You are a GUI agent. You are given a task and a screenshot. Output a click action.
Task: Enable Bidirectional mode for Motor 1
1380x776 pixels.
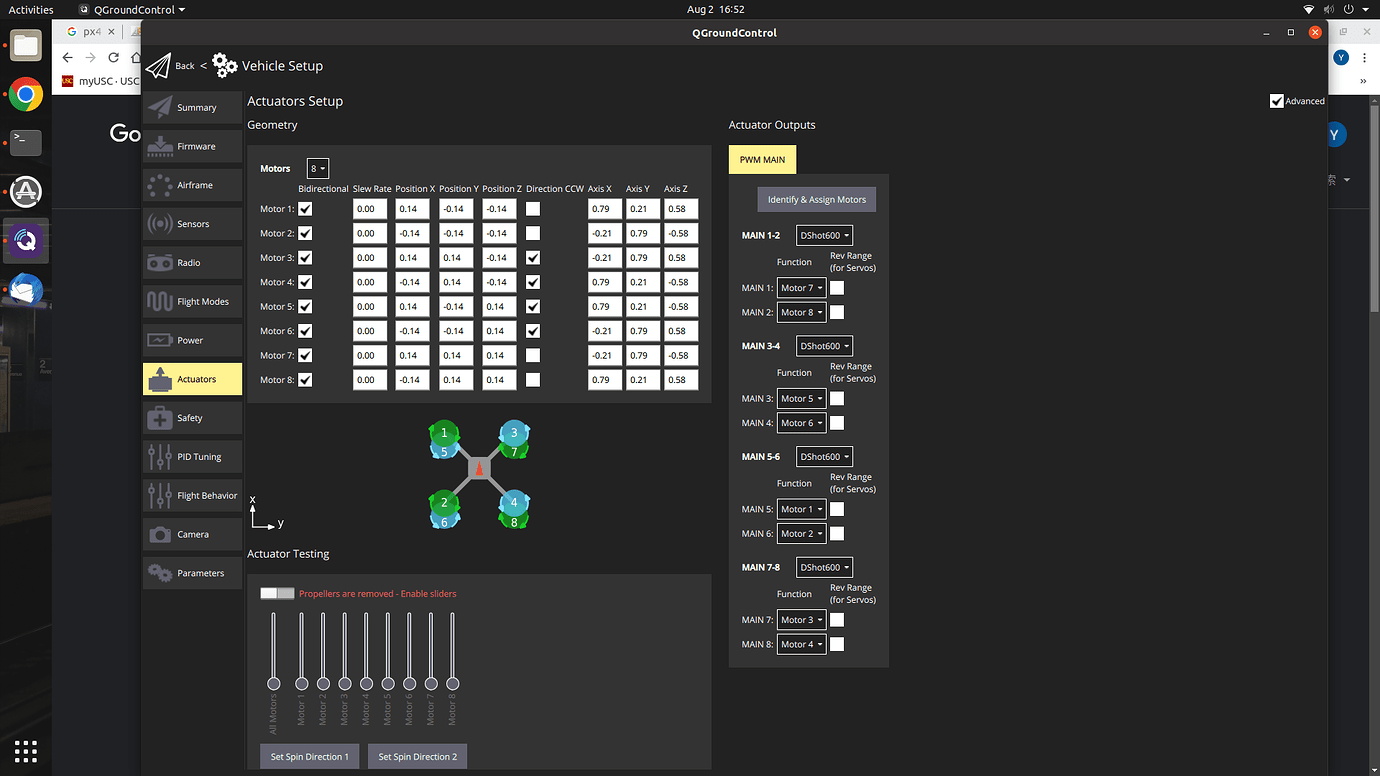click(x=305, y=208)
